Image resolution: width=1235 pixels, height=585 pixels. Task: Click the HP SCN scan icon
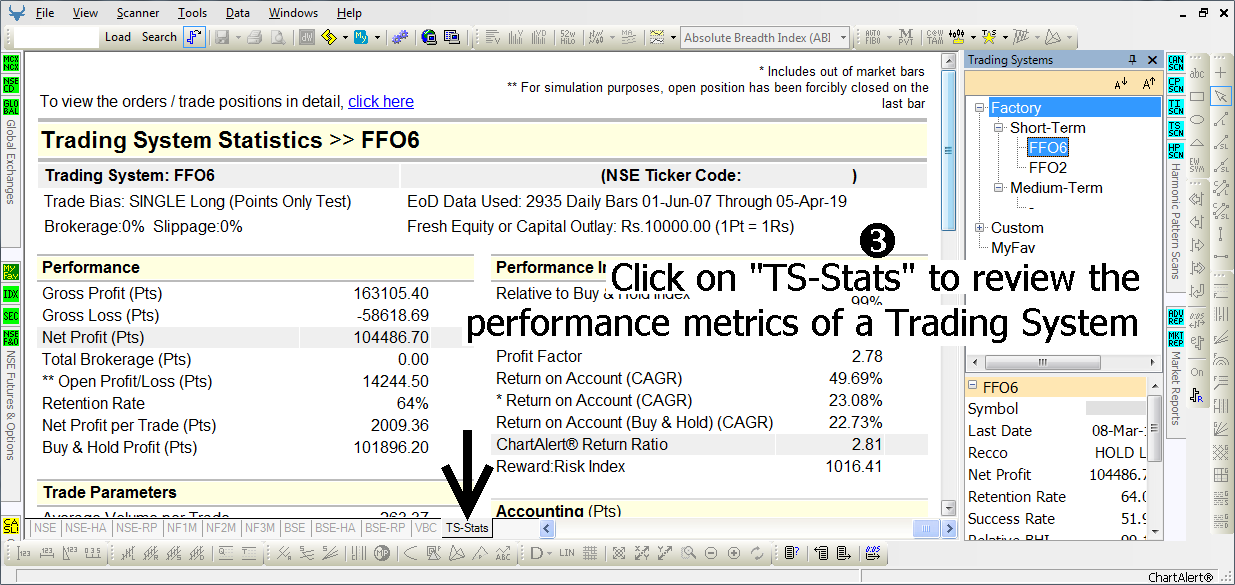pyautogui.click(x=1176, y=151)
